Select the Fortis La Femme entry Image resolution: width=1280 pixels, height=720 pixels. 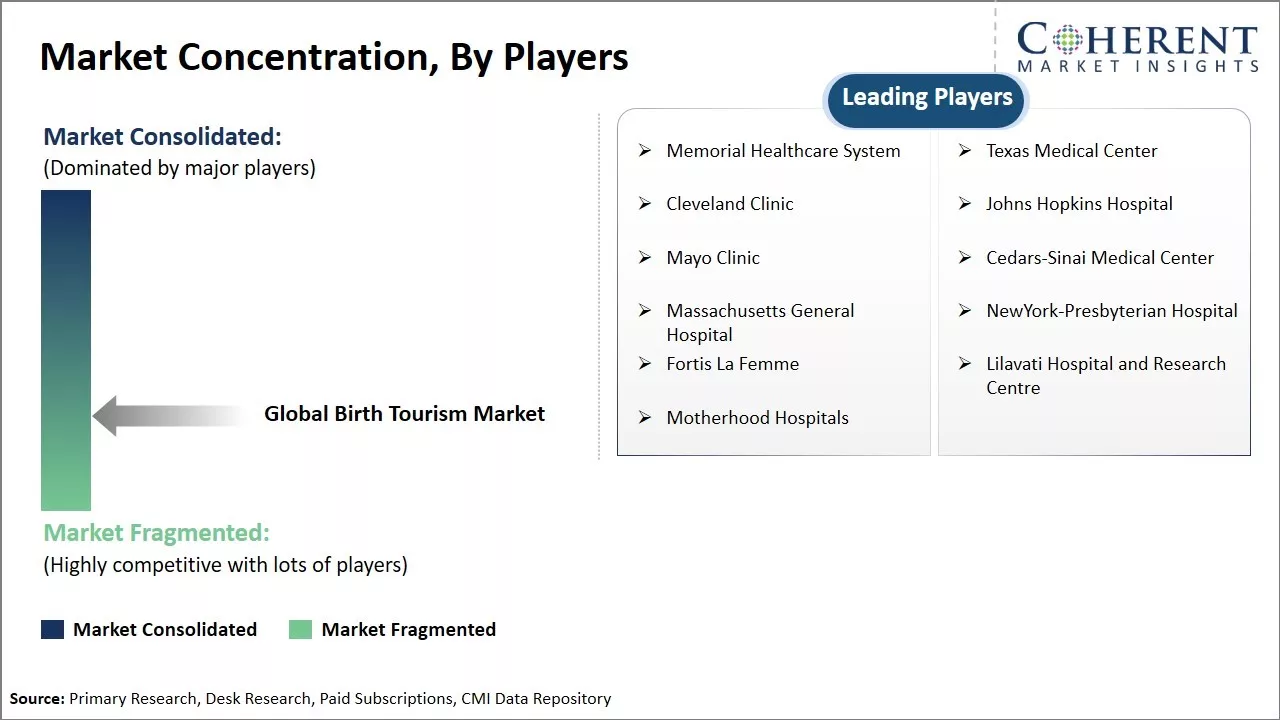coord(732,364)
